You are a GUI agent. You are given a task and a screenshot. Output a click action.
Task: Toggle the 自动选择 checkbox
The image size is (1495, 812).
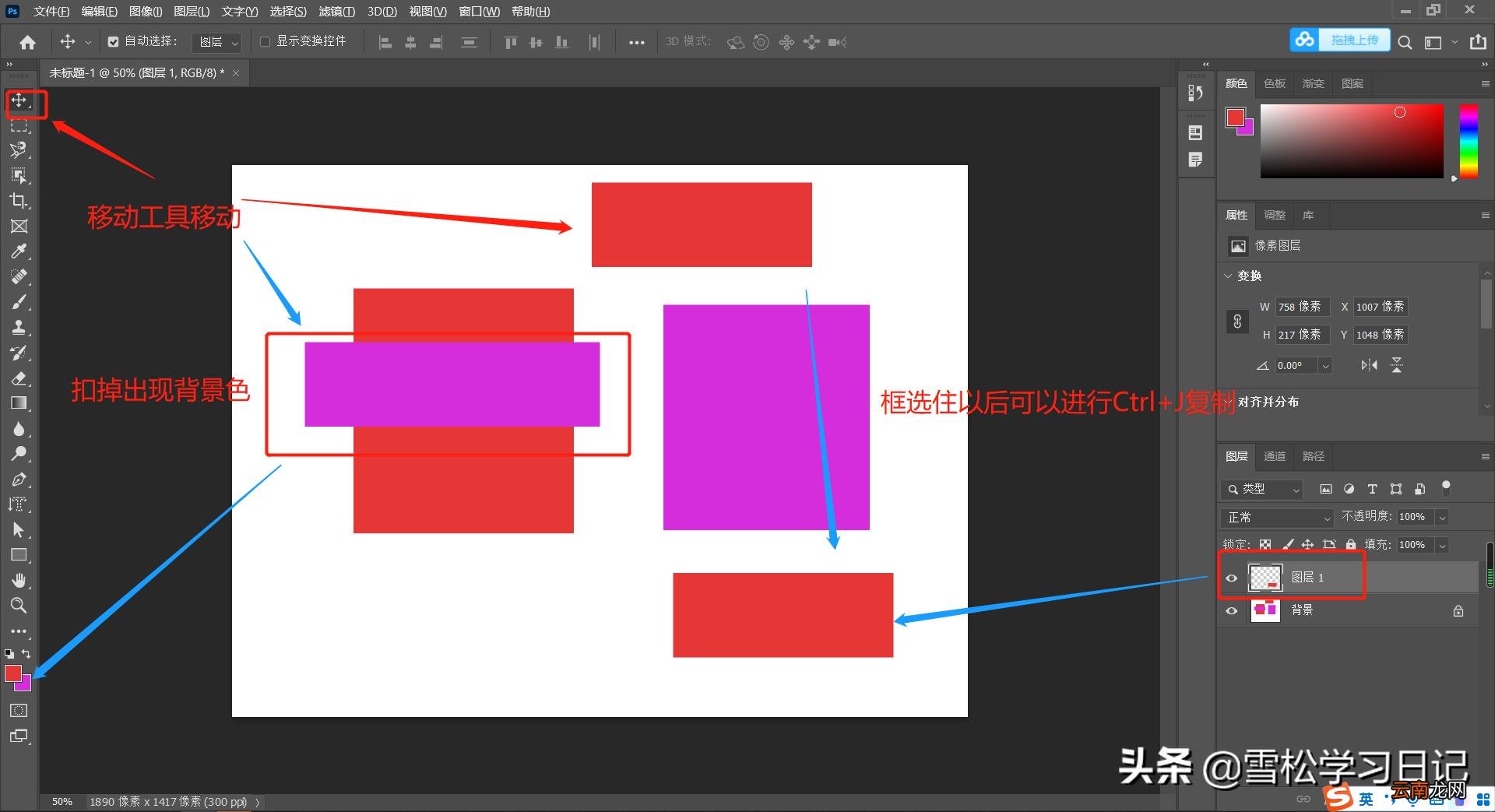(x=114, y=42)
